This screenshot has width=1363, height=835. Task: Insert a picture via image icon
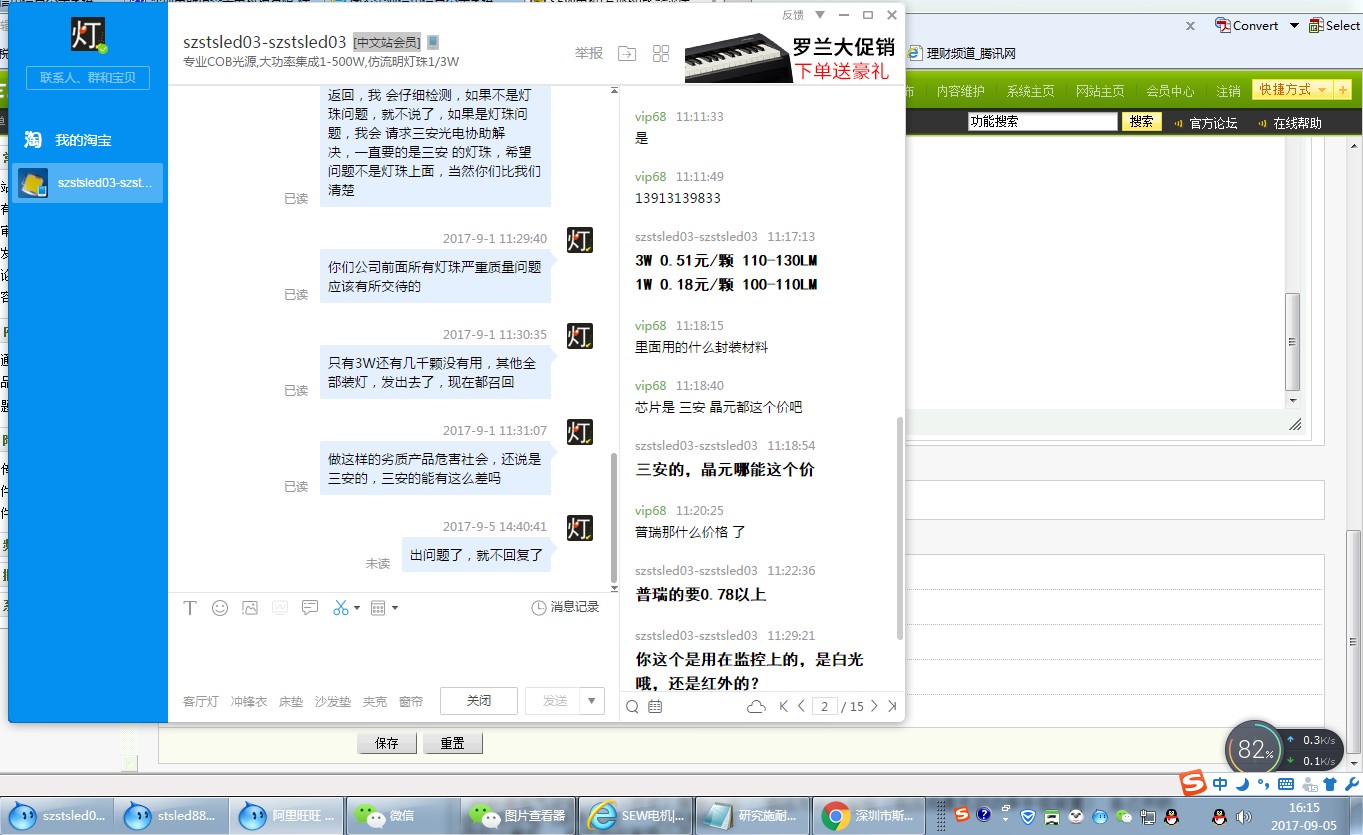pos(250,607)
